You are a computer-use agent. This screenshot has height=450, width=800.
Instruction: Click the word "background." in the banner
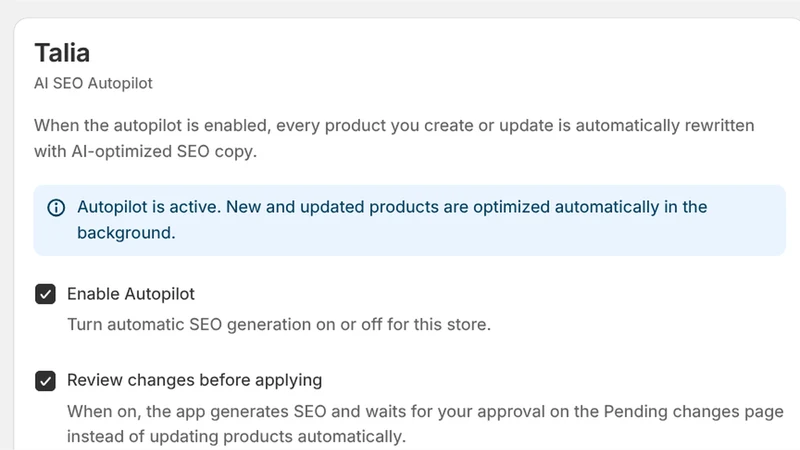(x=126, y=233)
